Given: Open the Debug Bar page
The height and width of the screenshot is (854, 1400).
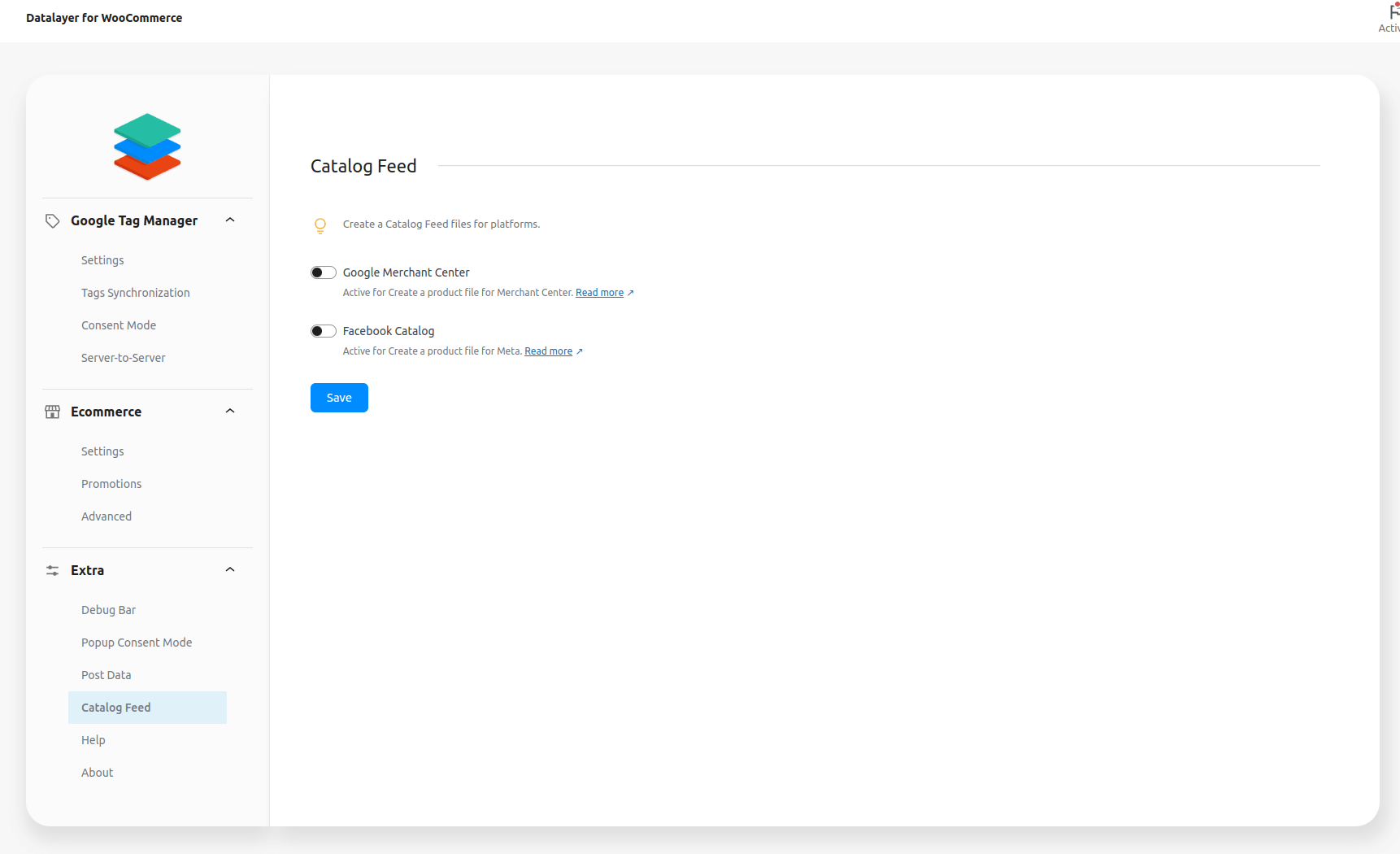Looking at the screenshot, I should point(108,609).
